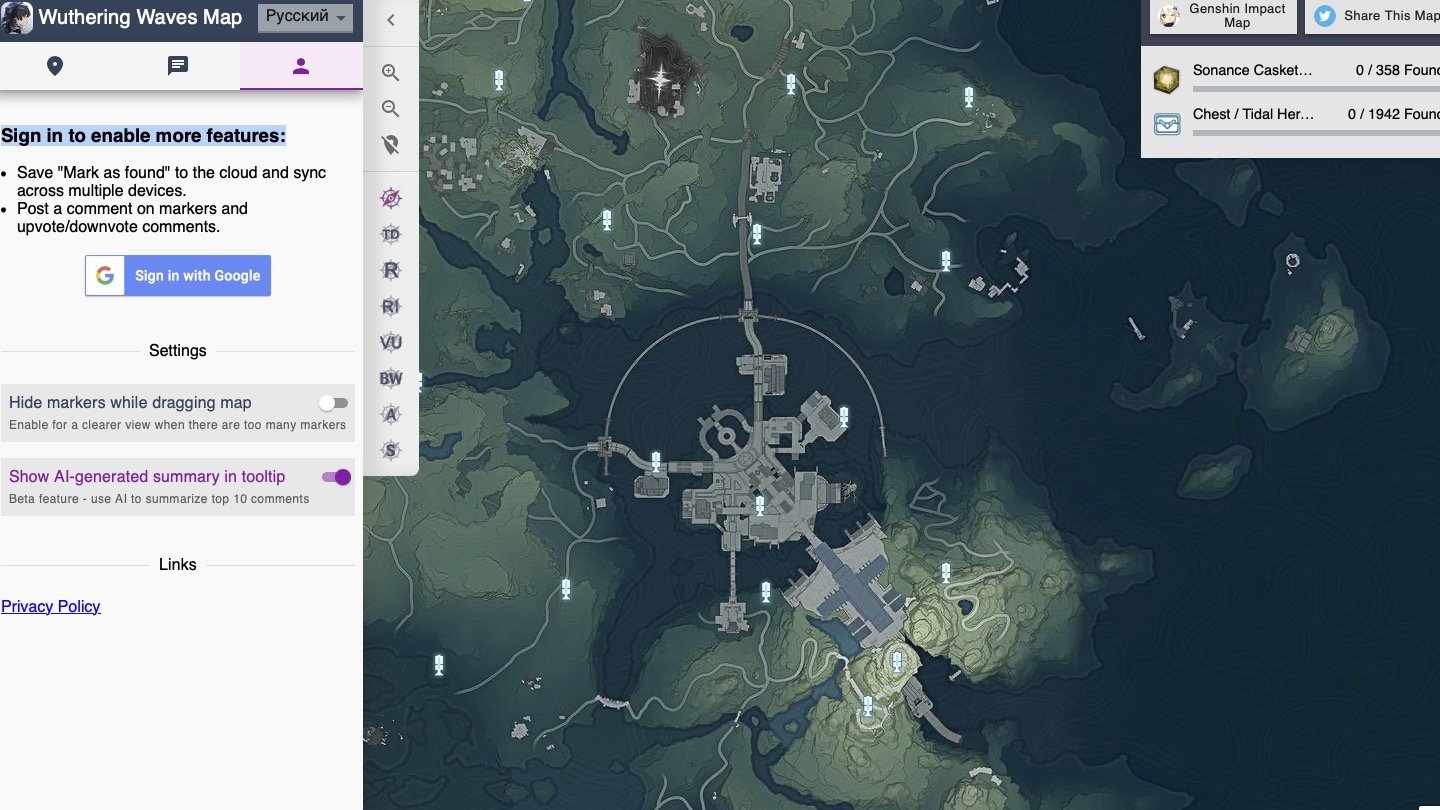This screenshot has height=810, width=1440.
Task: Collapse the sidebar with the left chevron
Action: click(x=391, y=20)
